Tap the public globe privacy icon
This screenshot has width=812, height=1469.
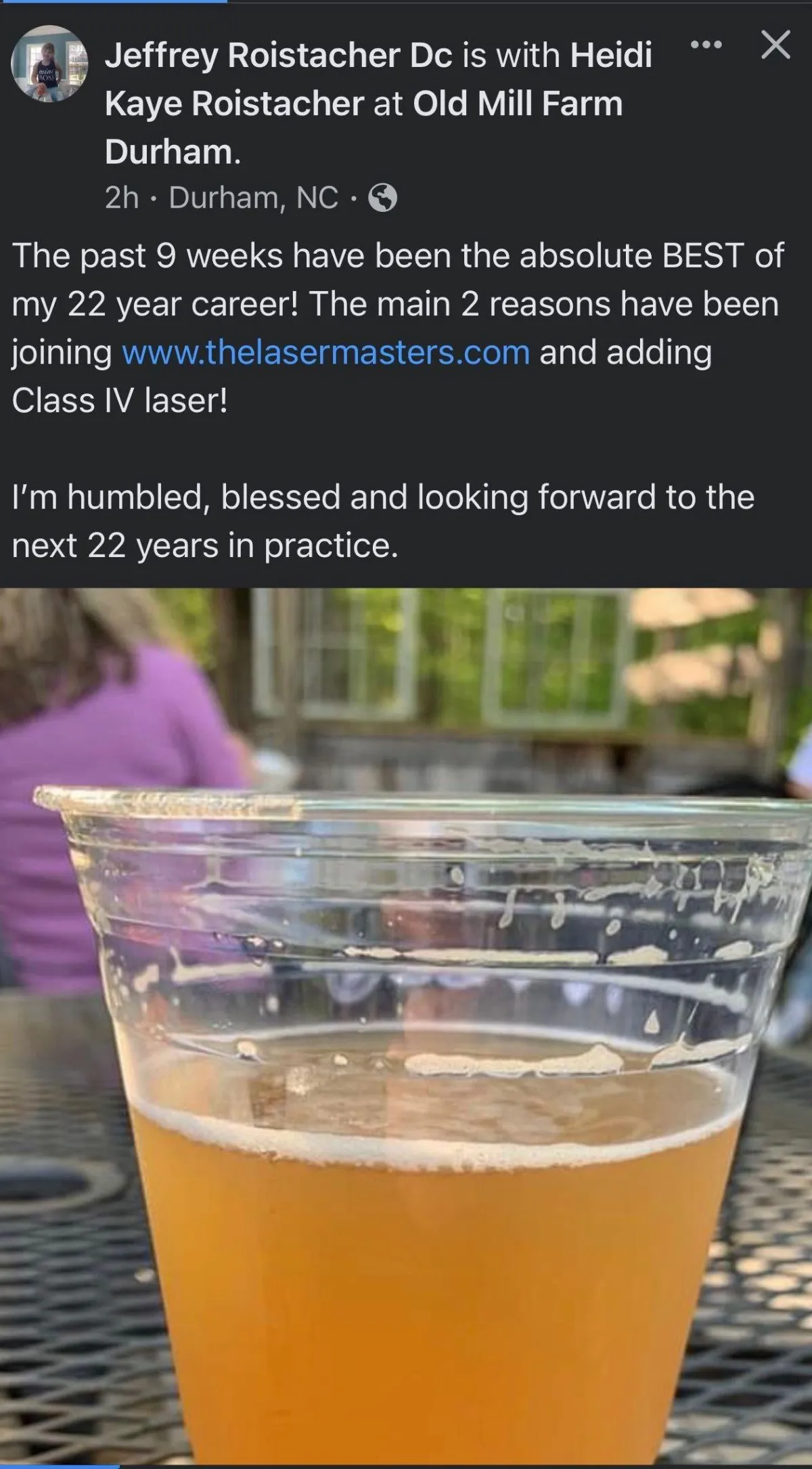point(382,198)
